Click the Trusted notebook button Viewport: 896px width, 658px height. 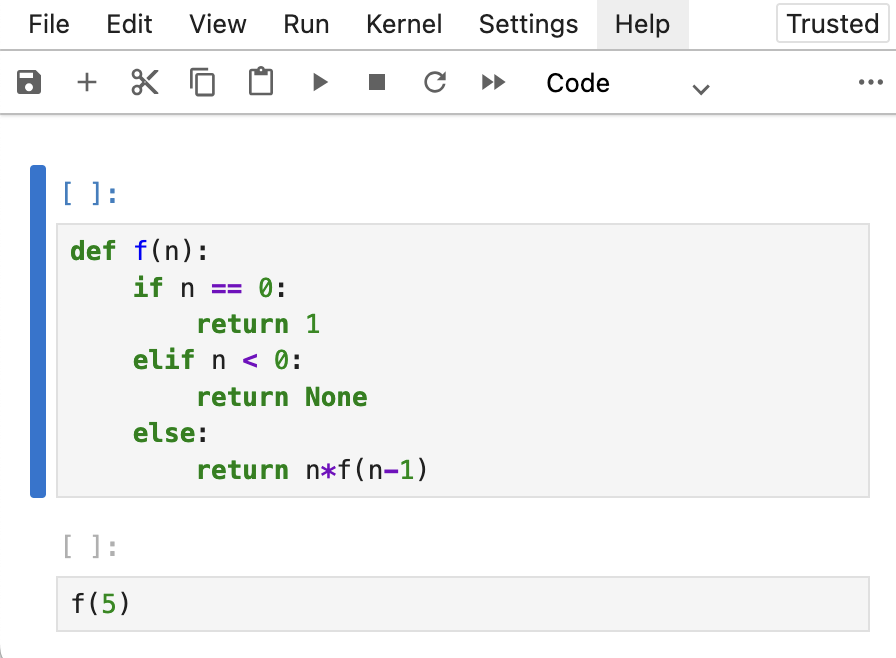(x=832, y=24)
